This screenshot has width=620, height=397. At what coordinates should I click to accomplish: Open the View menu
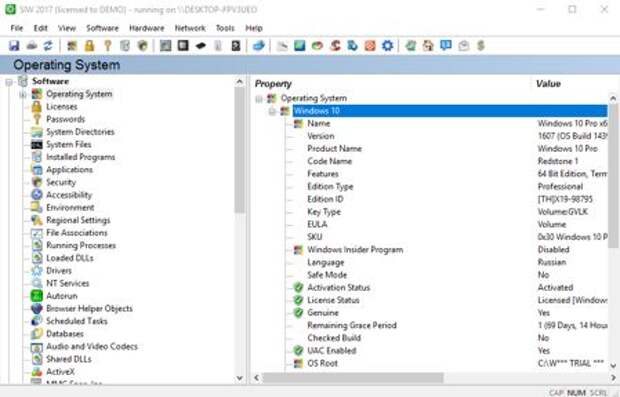coord(67,28)
